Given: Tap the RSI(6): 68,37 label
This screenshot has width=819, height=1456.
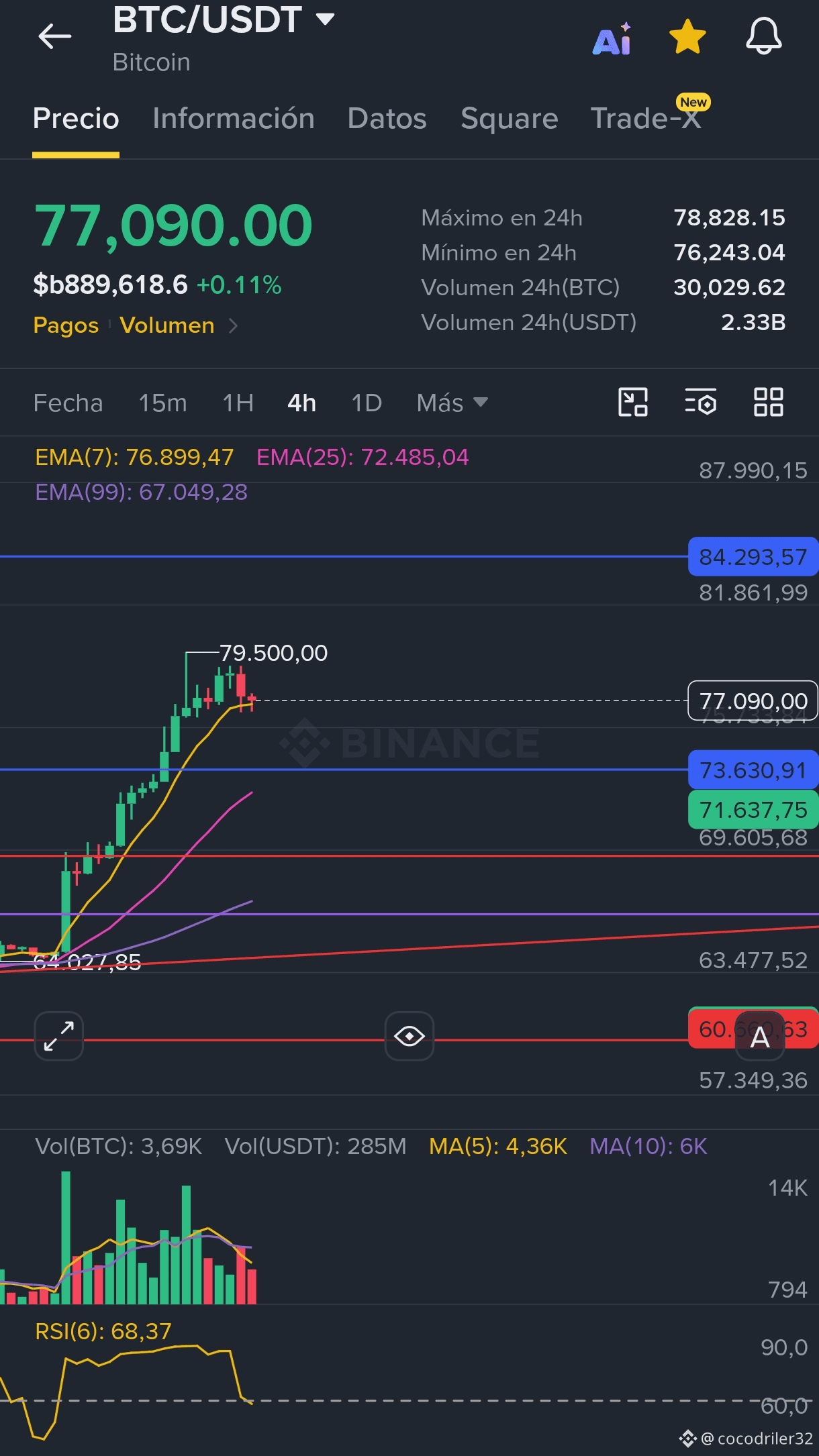Looking at the screenshot, I should (x=103, y=1331).
